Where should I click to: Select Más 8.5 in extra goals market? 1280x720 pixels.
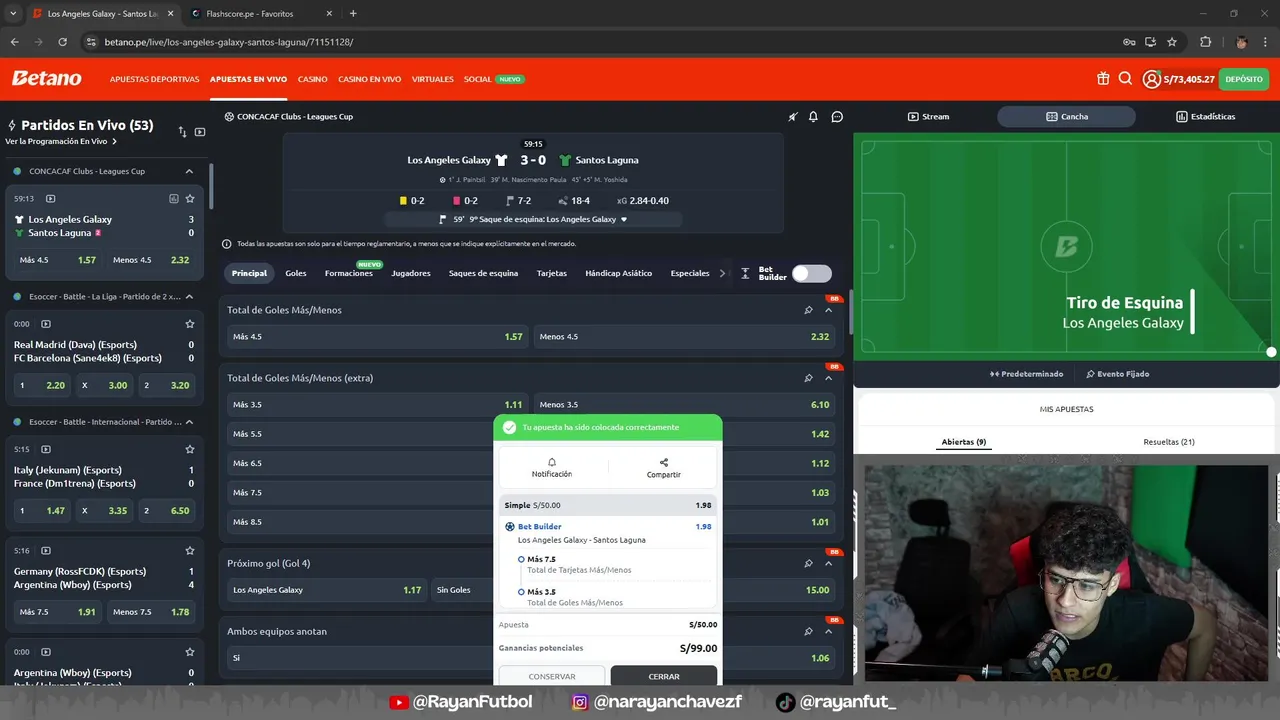click(x=362, y=522)
